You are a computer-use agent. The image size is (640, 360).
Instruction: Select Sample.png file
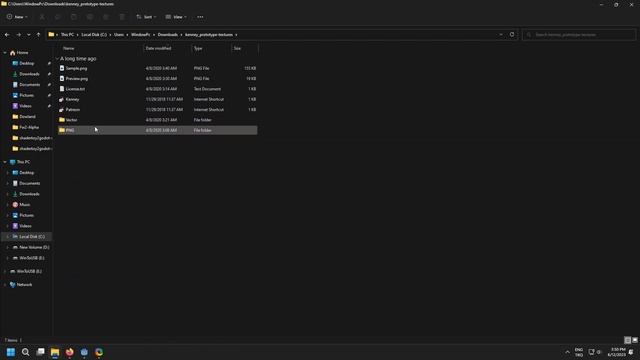pyautogui.click(x=158, y=68)
